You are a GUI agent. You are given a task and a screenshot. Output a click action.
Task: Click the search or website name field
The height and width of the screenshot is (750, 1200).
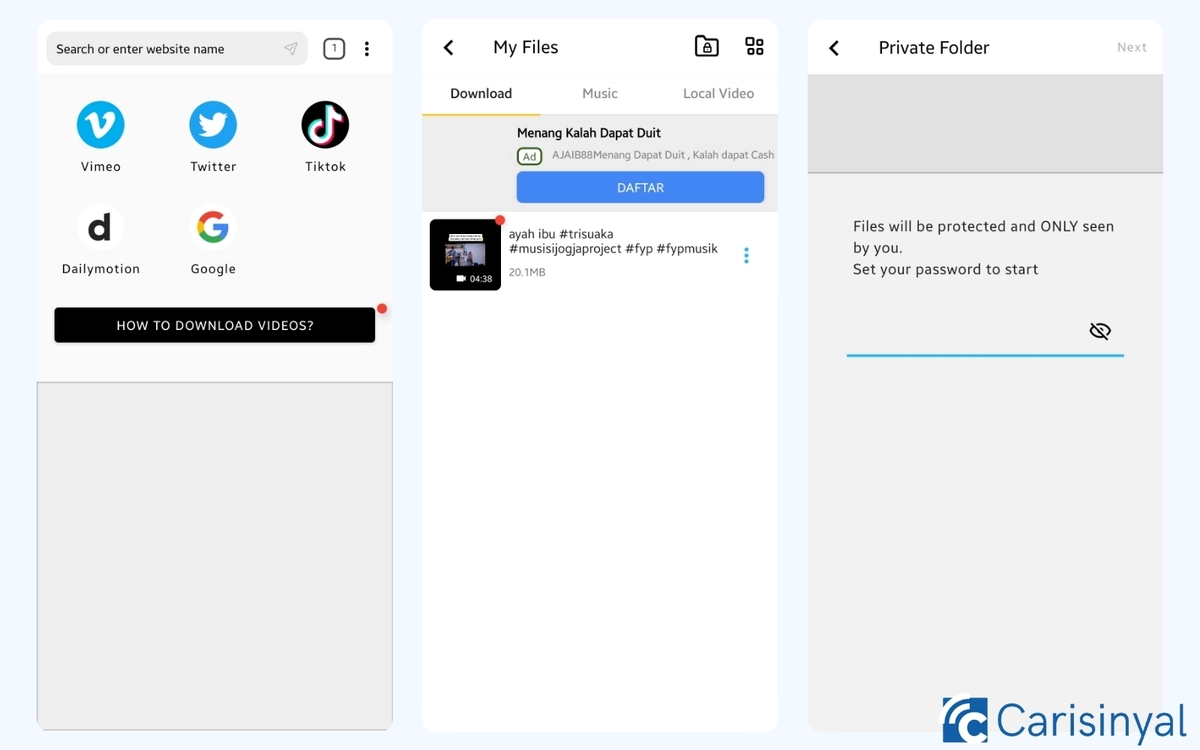[177, 49]
